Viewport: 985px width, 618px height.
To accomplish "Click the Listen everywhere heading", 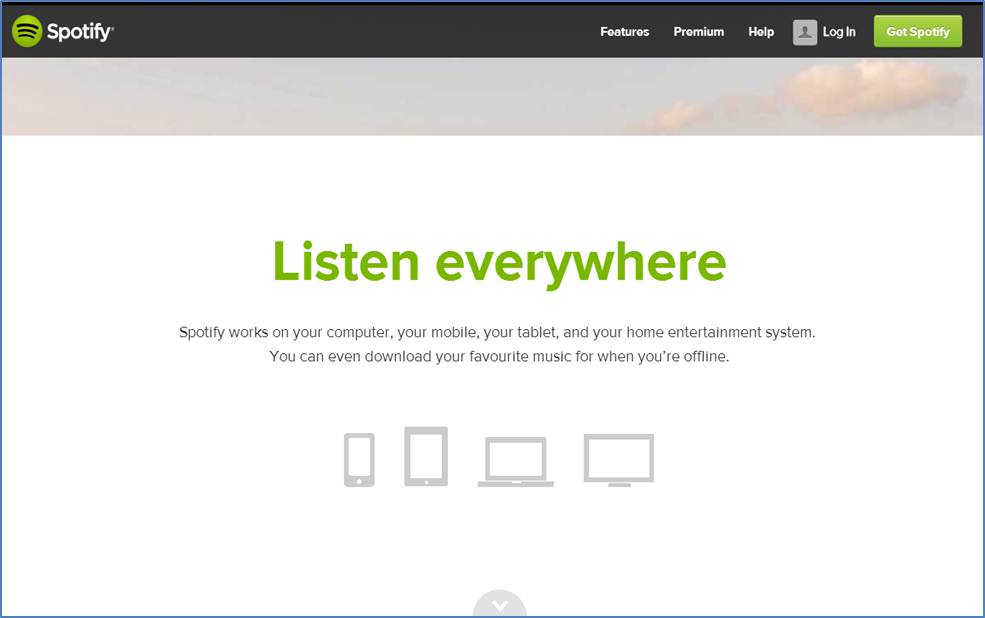I will [497, 262].
